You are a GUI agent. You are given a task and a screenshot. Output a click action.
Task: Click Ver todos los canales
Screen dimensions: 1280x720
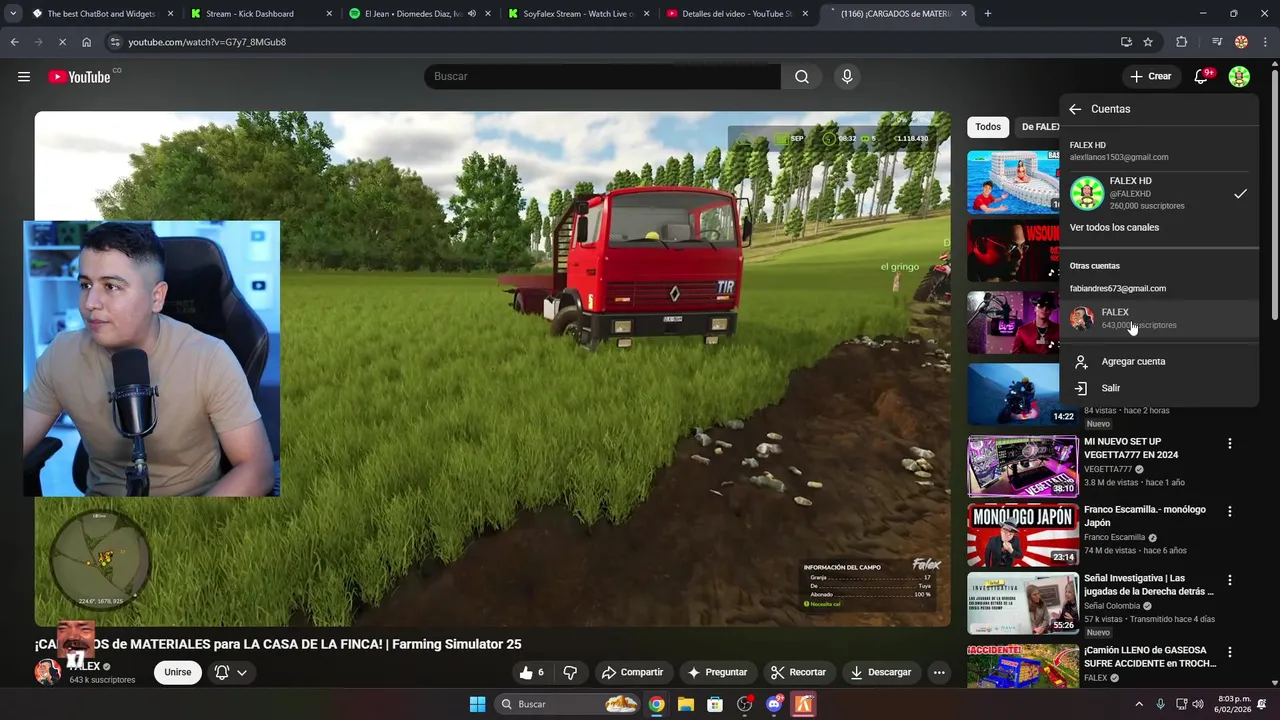click(1114, 228)
